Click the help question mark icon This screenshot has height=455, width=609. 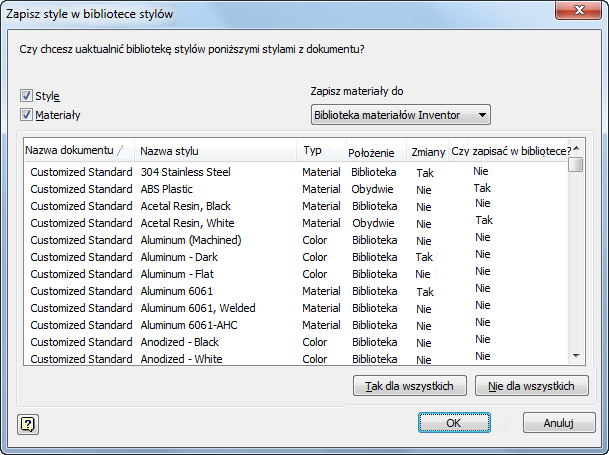[27, 424]
